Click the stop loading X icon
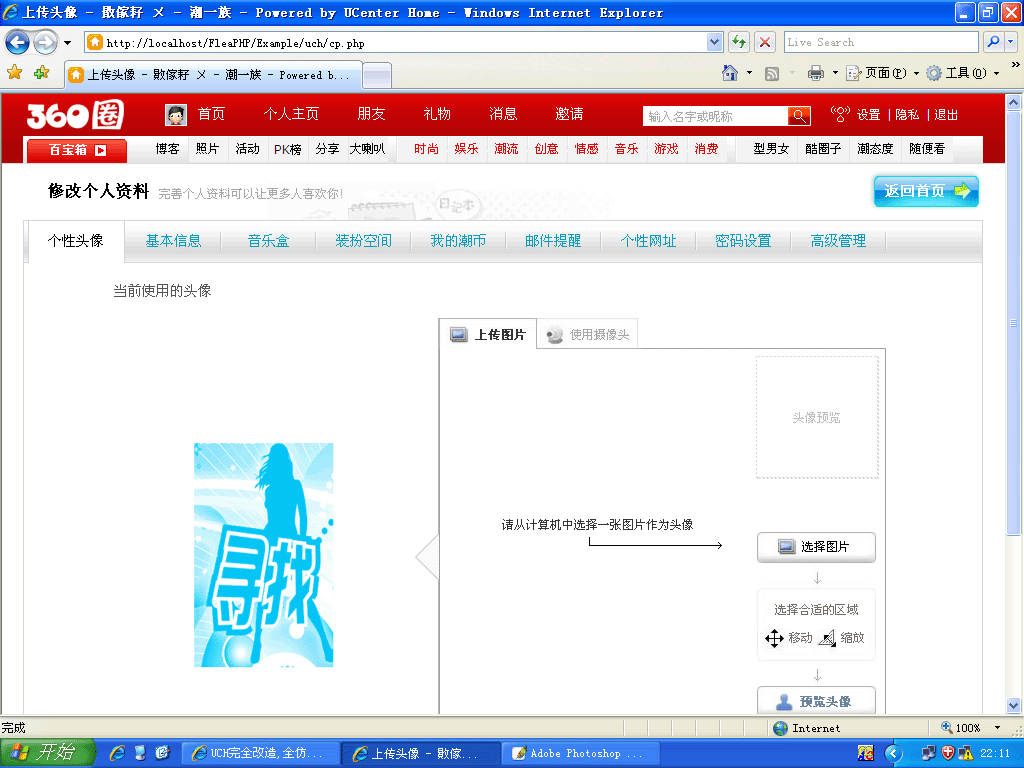This screenshot has width=1024, height=768. [x=765, y=42]
